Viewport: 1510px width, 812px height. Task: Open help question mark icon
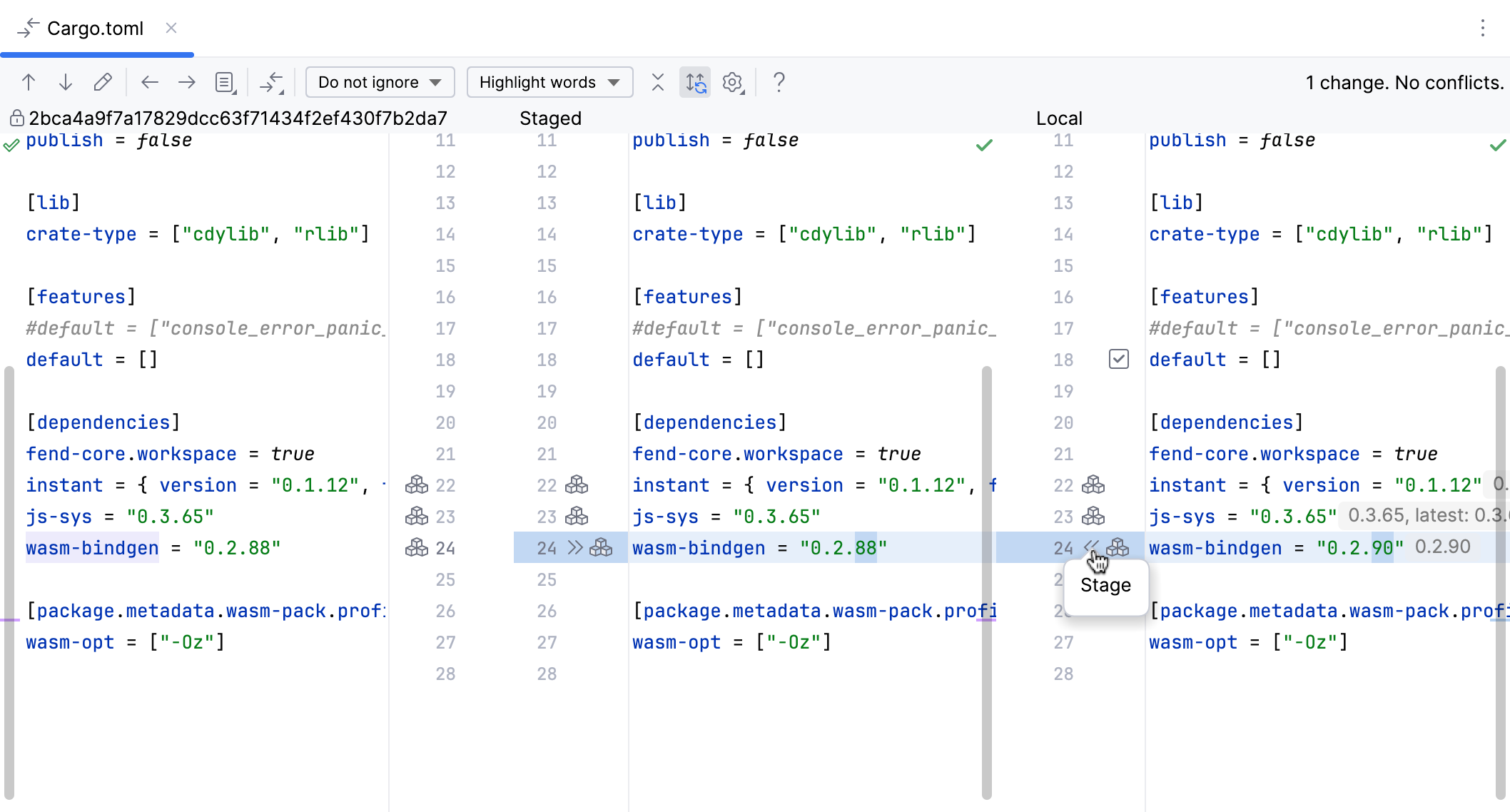(x=779, y=83)
